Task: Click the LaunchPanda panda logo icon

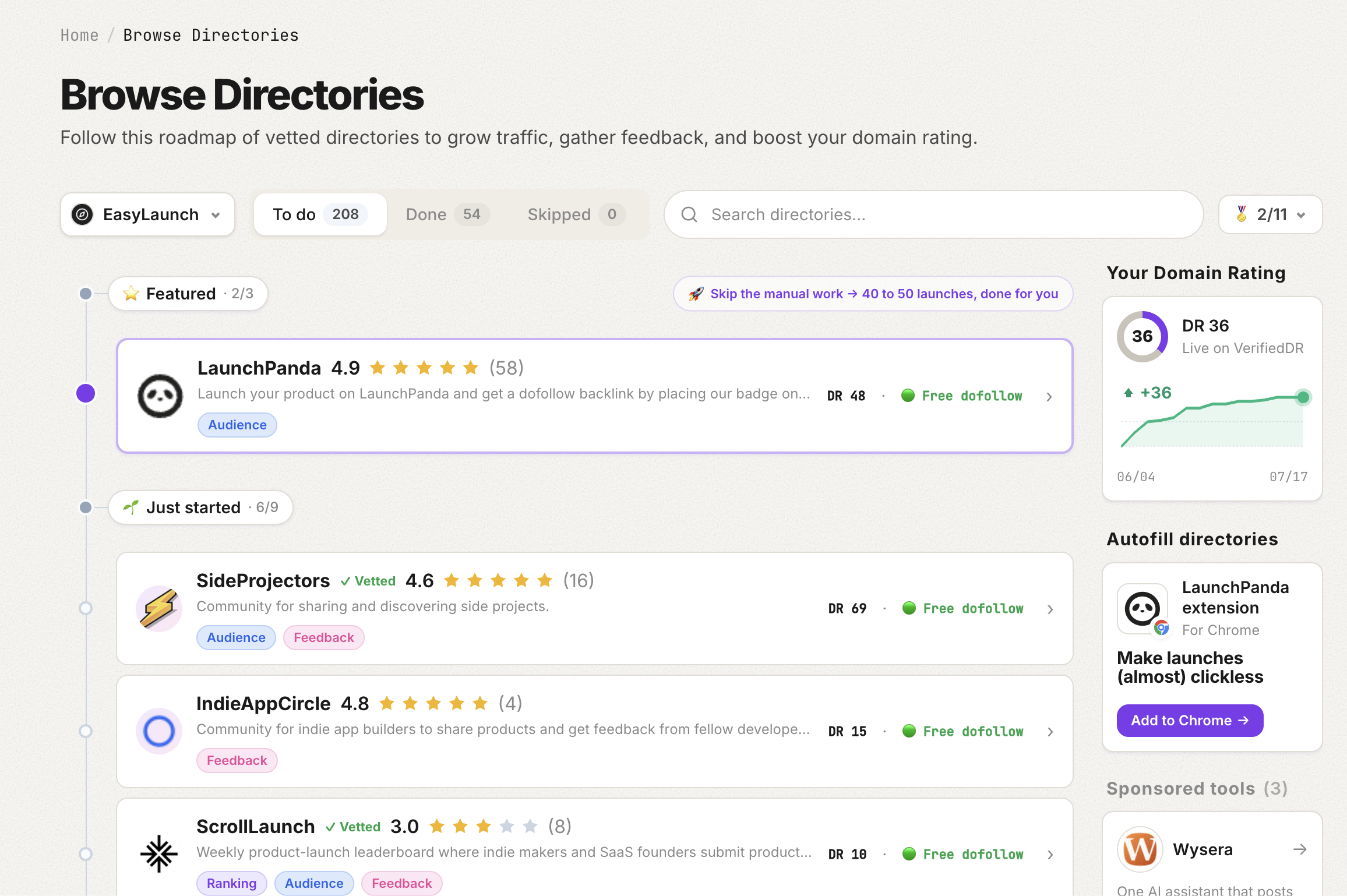Action: 160,396
